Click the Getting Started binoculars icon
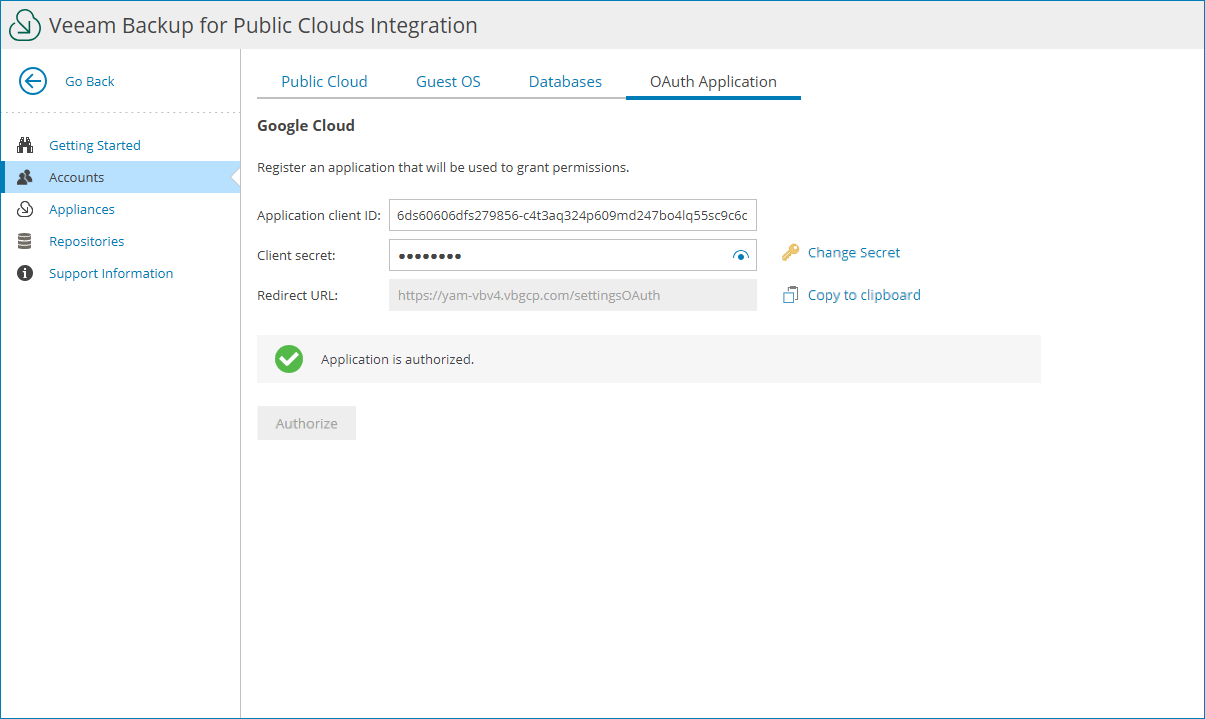The width and height of the screenshot is (1205, 719). click(25, 144)
